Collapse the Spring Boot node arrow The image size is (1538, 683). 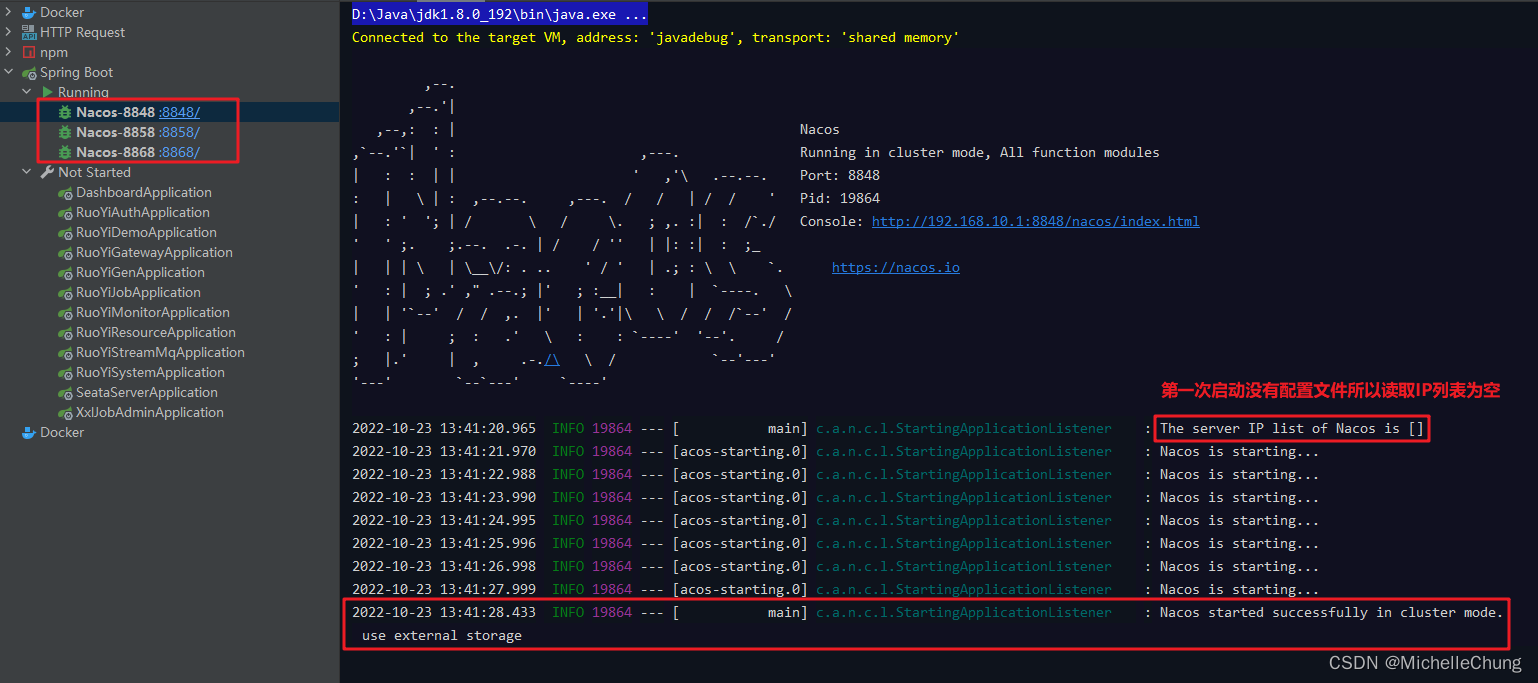point(9,72)
